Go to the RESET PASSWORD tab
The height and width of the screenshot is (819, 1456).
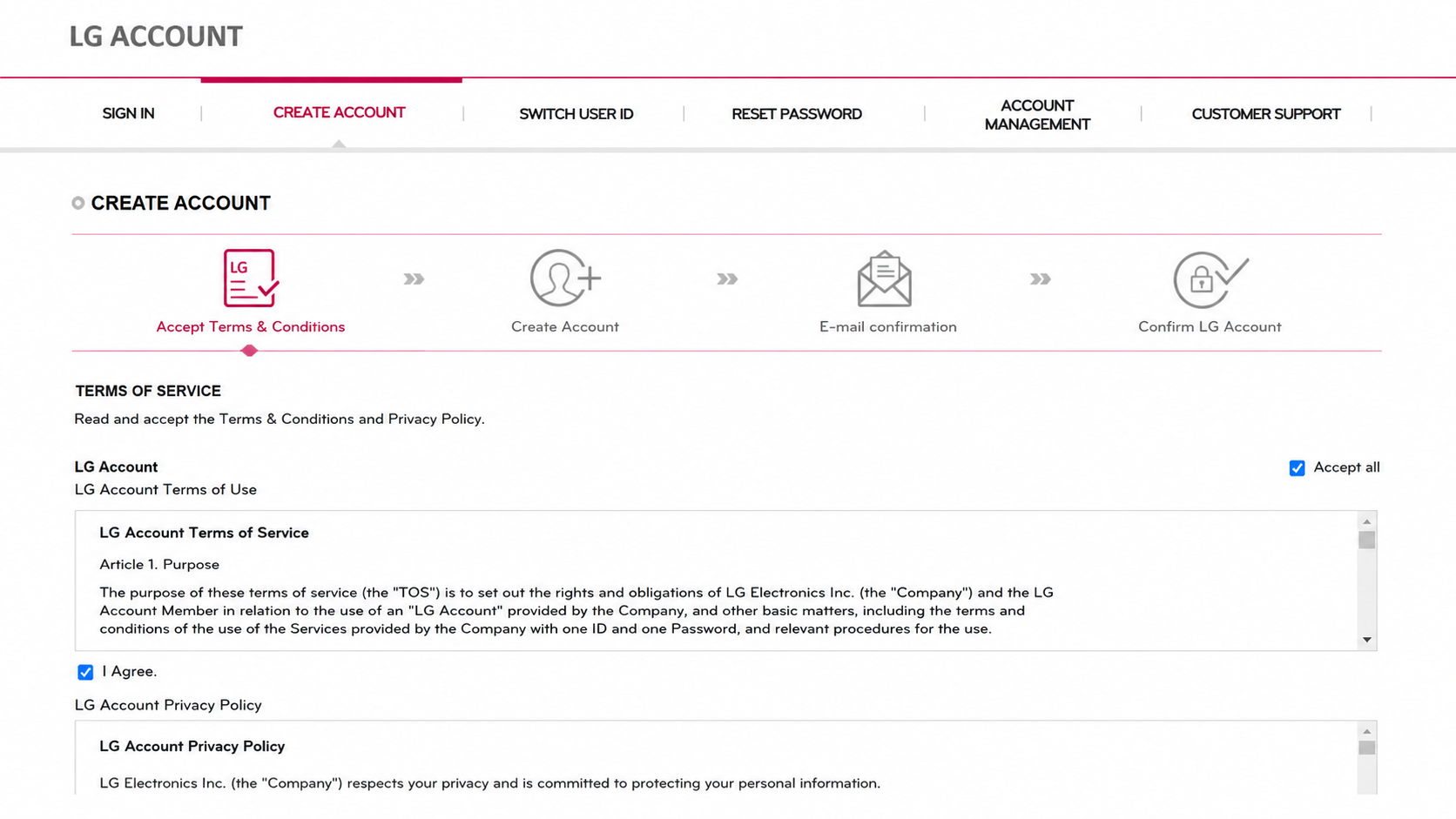pyautogui.click(x=797, y=114)
